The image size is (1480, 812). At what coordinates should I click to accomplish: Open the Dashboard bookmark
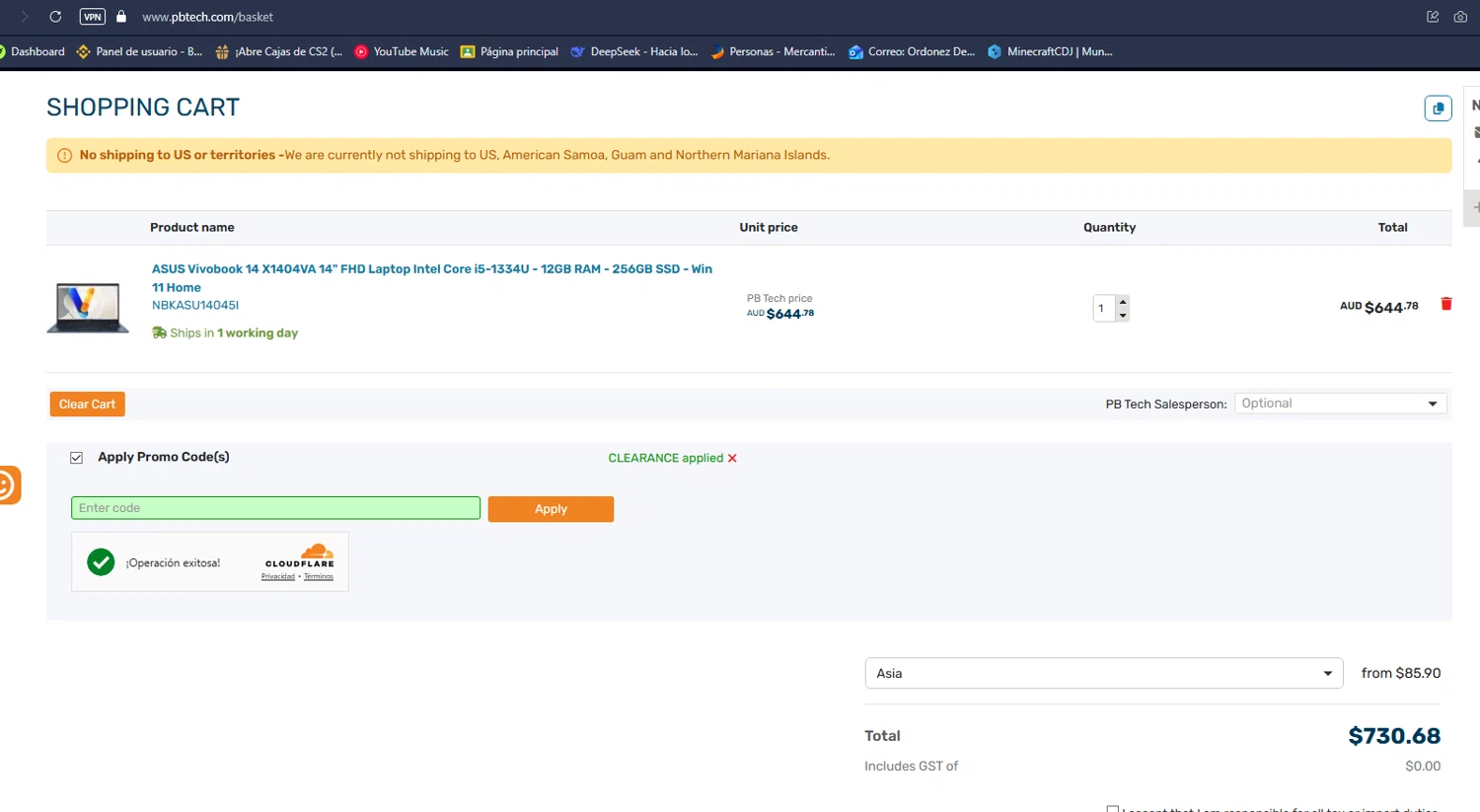(33, 51)
